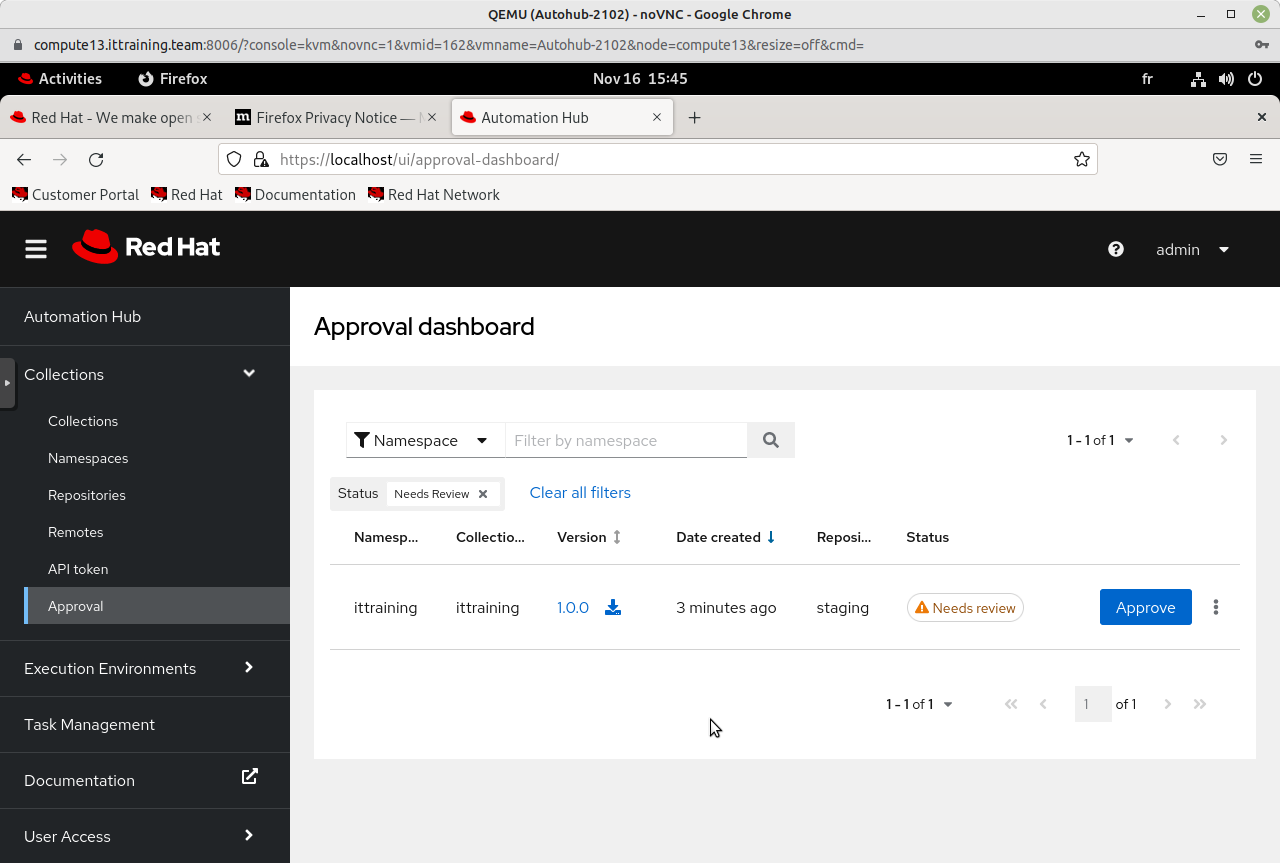The width and height of the screenshot is (1280, 863).
Task: Open admin user dropdown
Action: (1192, 249)
